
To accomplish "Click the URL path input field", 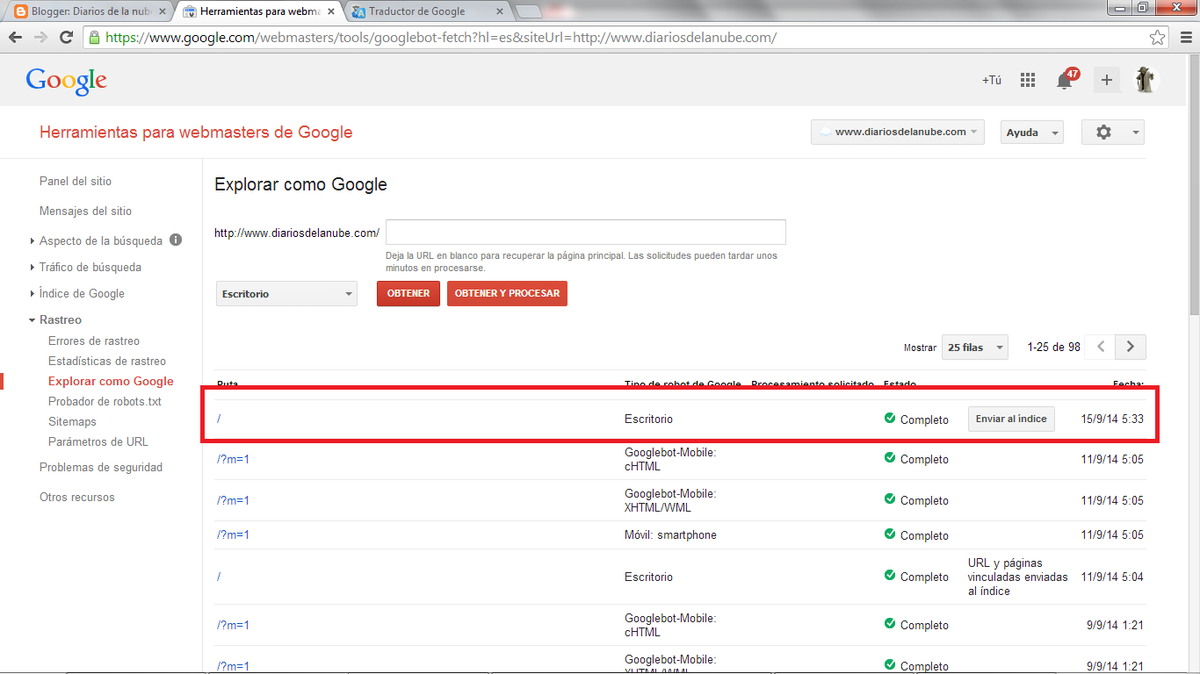I will point(585,232).
